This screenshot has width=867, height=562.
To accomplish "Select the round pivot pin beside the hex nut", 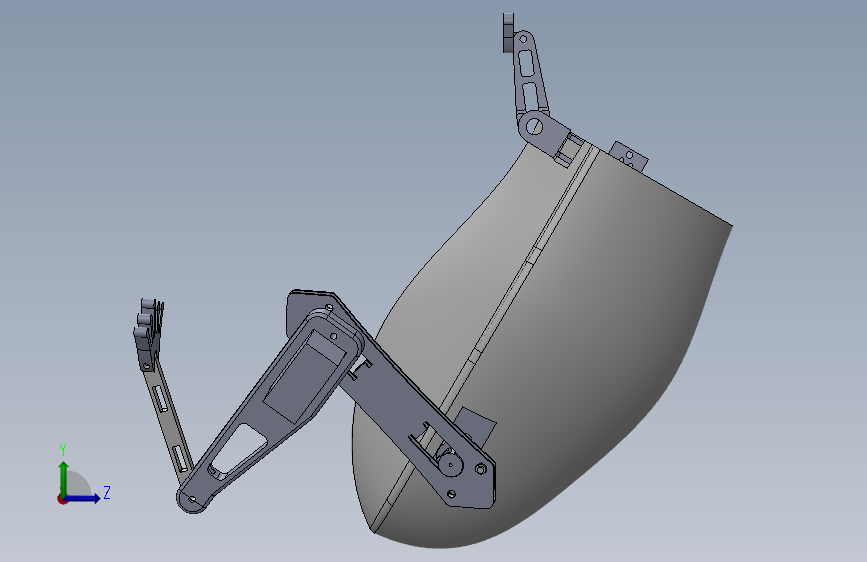I will [451, 464].
